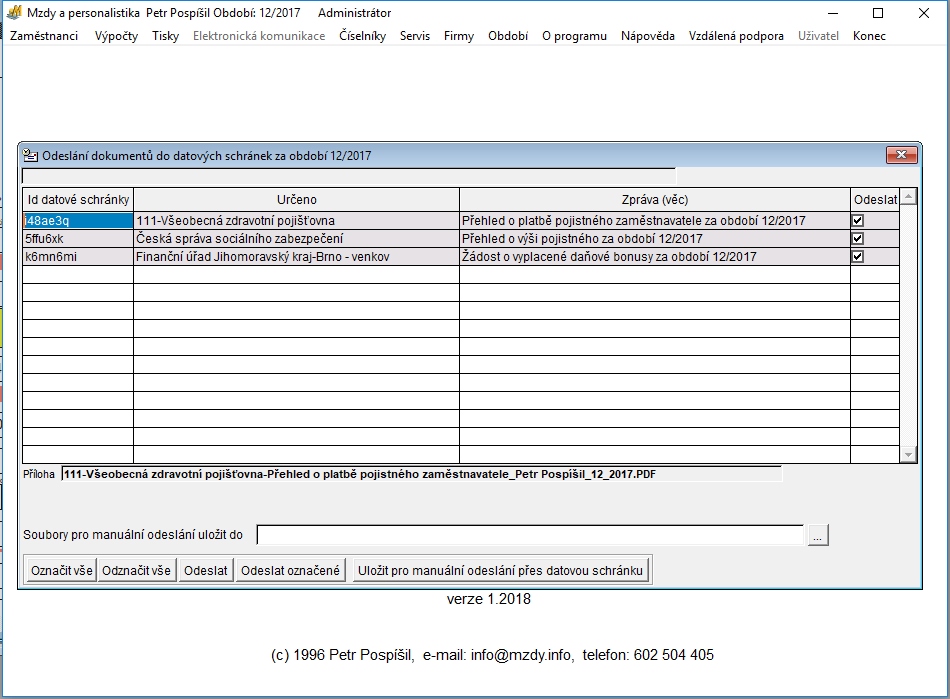Image resolution: width=950 pixels, height=699 pixels.
Task: Toggle Odeslat checkbox for Finanční úřad row
Action: (857, 256)
